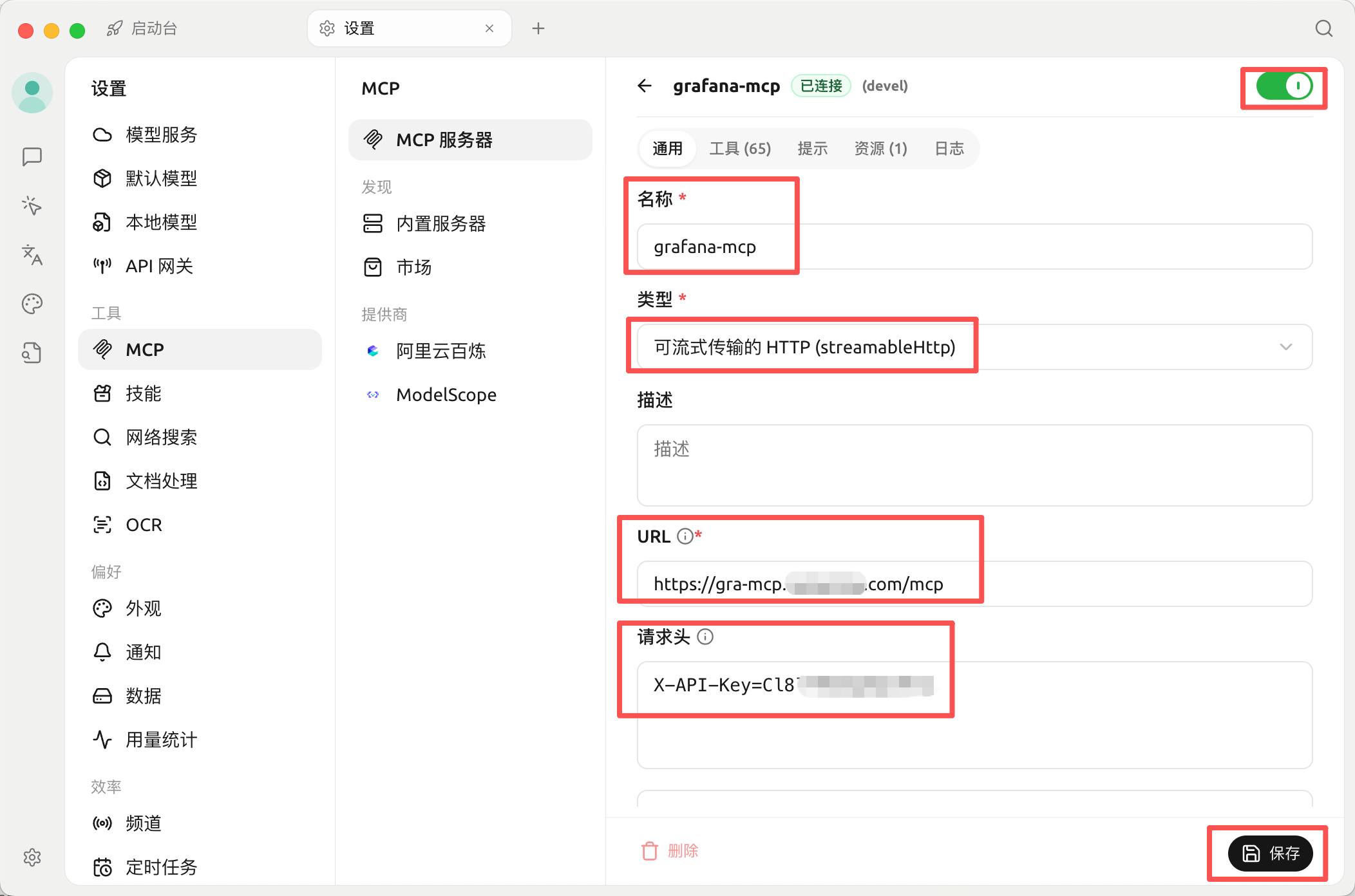Viewport: 1355px width, 896px height.
Task: Open 默认模型 settings
Action: [x=200, y=178]
